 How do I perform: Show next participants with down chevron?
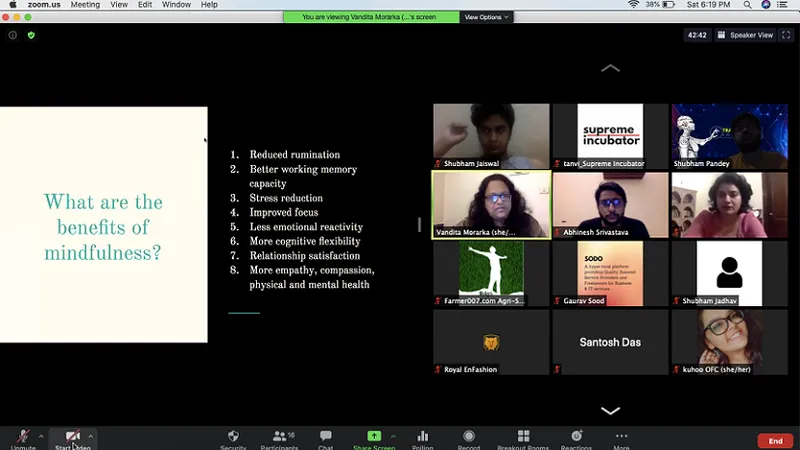point(610,411)
